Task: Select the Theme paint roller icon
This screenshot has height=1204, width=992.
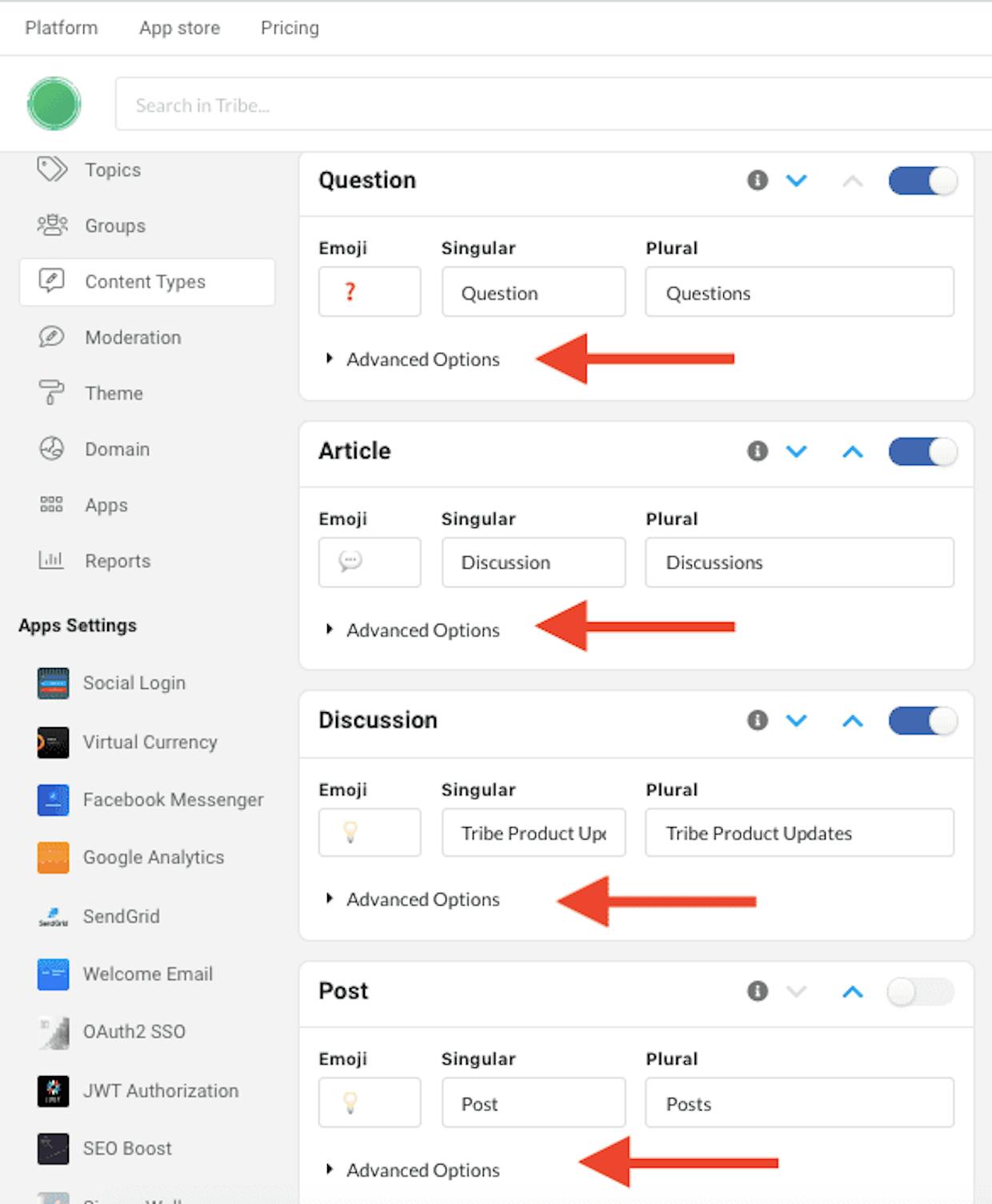Action: click(x=51, y=393)
